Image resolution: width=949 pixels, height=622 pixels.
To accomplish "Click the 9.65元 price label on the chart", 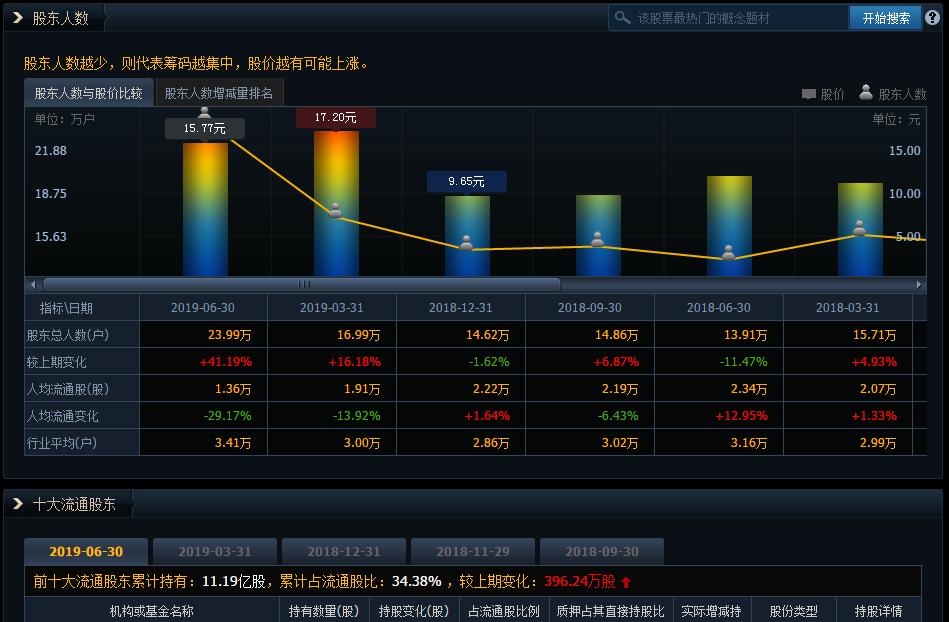I will click(x=466, y=181).
